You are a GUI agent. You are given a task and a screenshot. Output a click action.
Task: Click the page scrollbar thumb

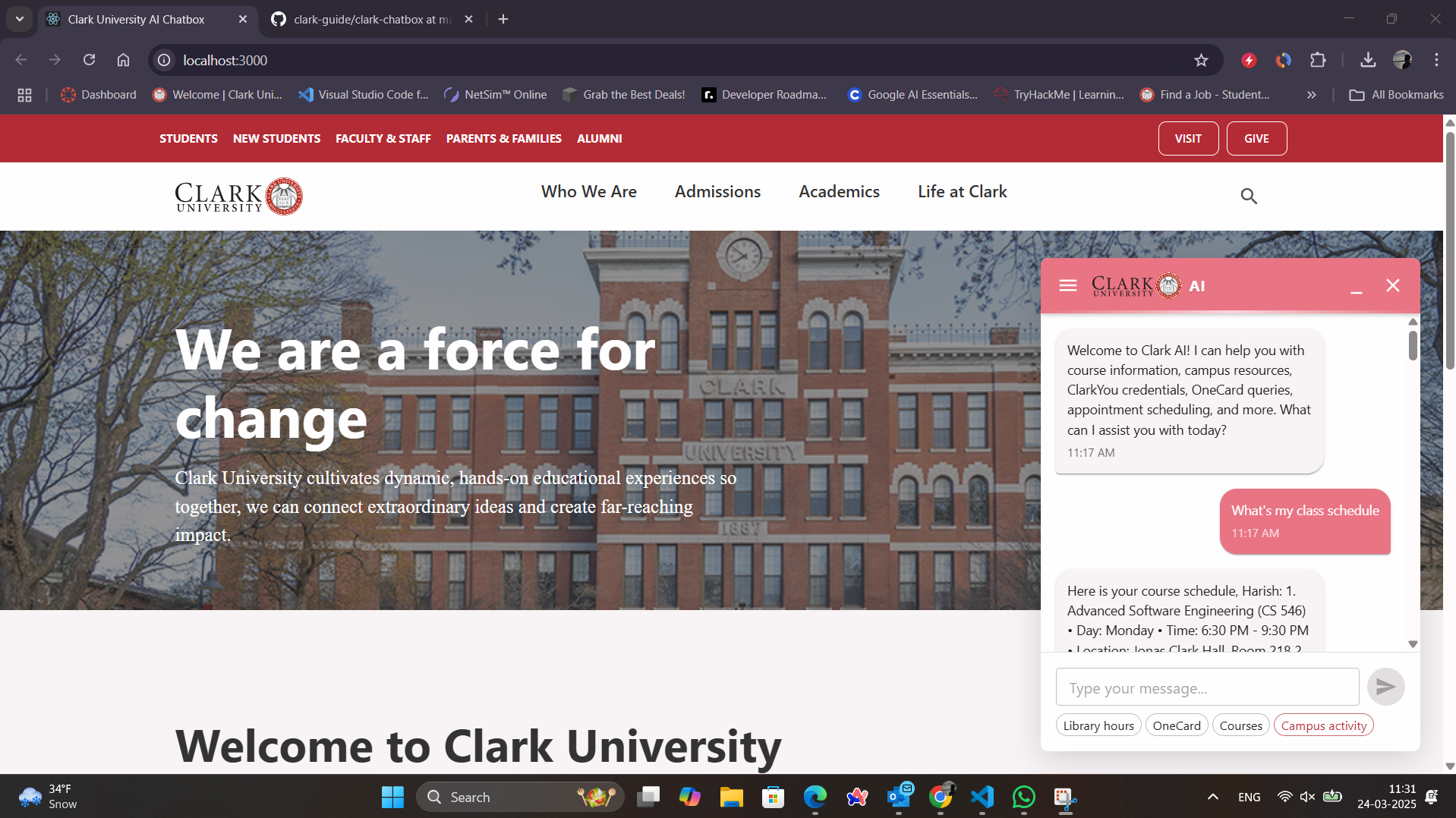[x=1449, y=250]
